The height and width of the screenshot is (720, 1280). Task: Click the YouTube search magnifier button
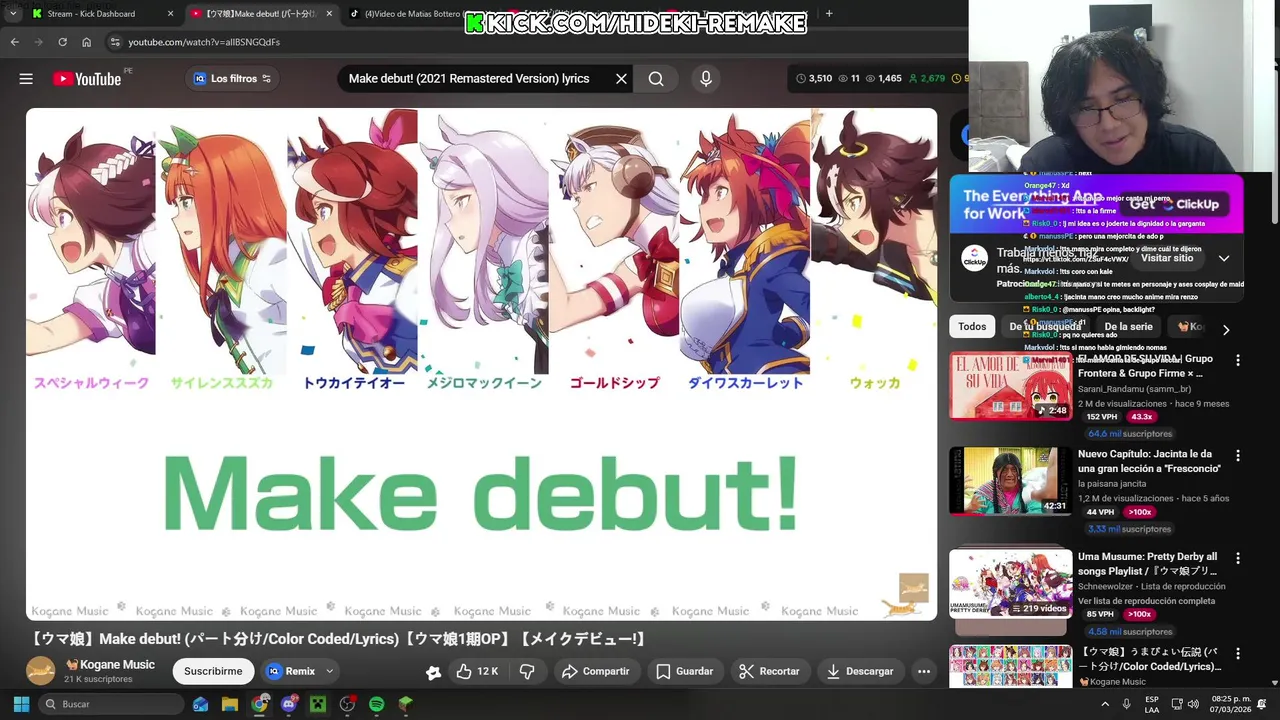[656, 79]
